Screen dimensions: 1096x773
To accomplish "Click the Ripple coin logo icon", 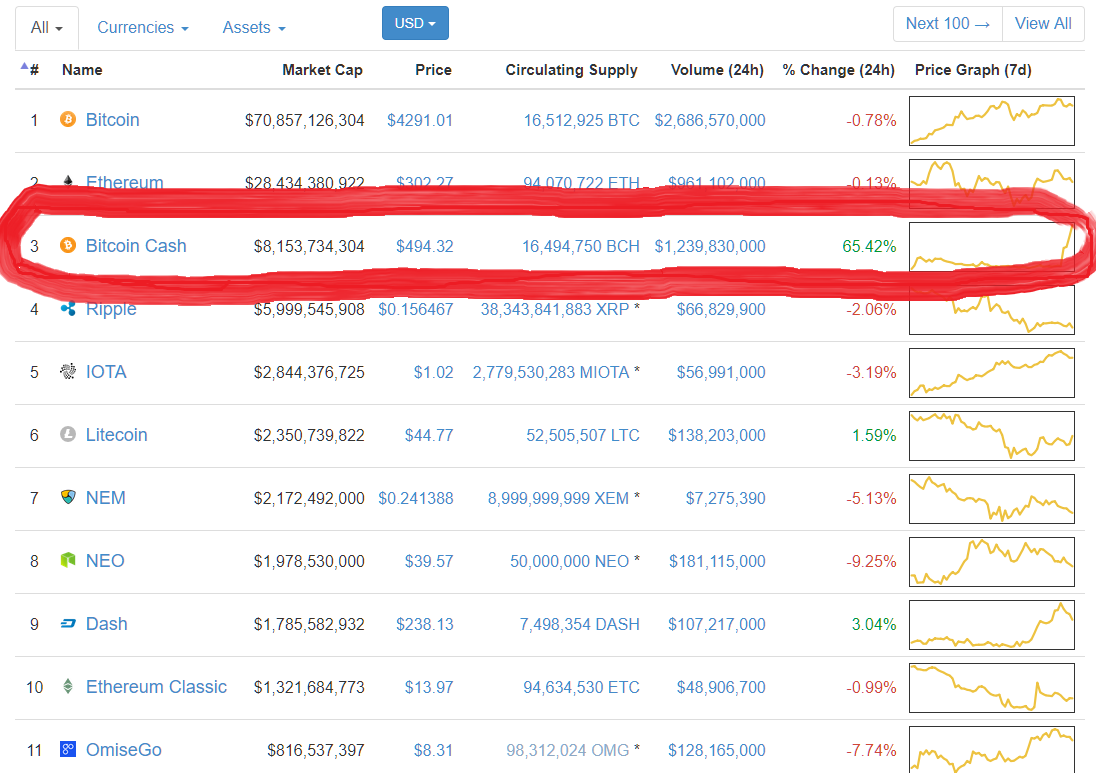I will pyautogui.click(x=67, y=309).
